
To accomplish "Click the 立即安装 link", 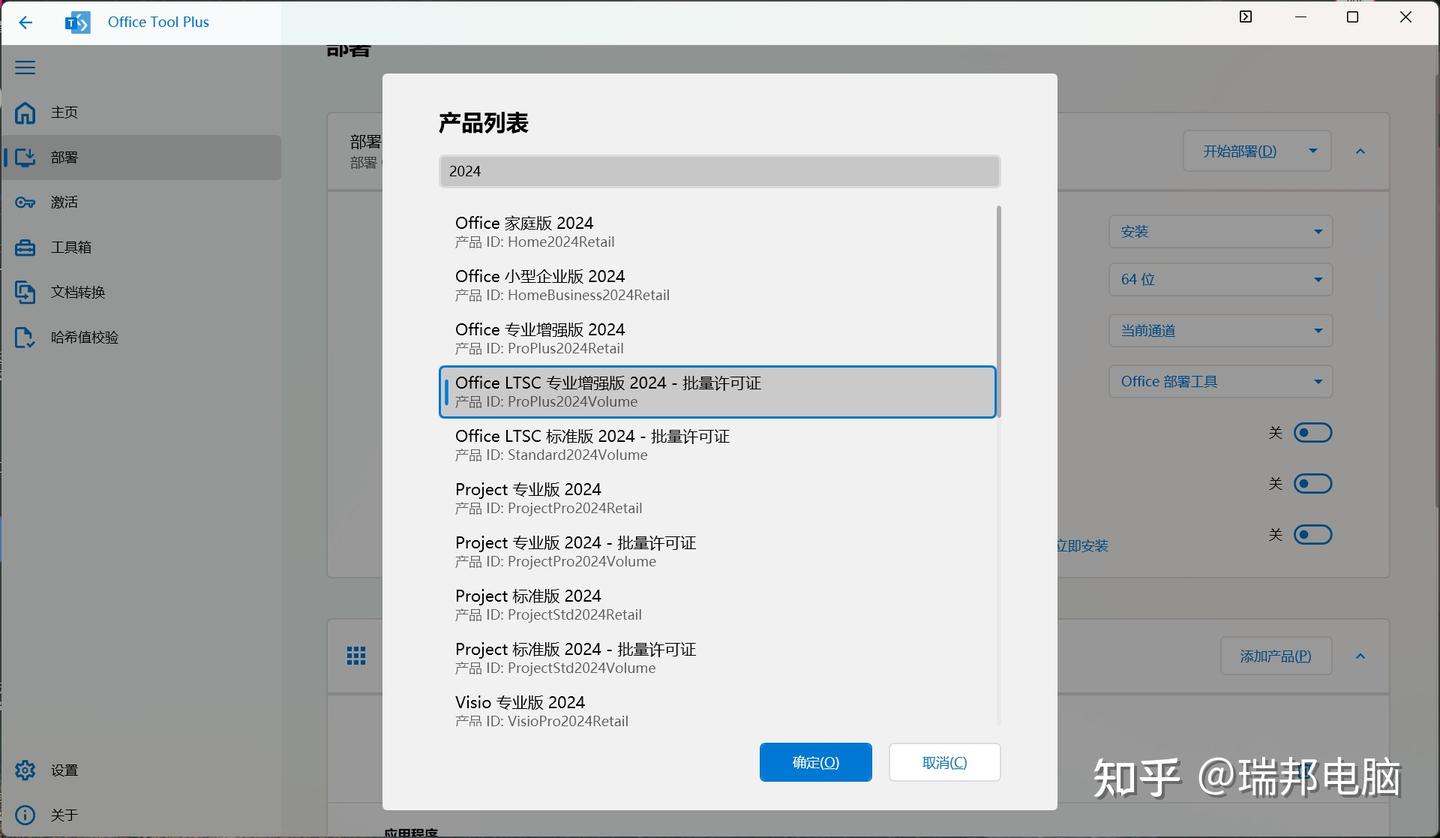I will tap(1083, 546).
